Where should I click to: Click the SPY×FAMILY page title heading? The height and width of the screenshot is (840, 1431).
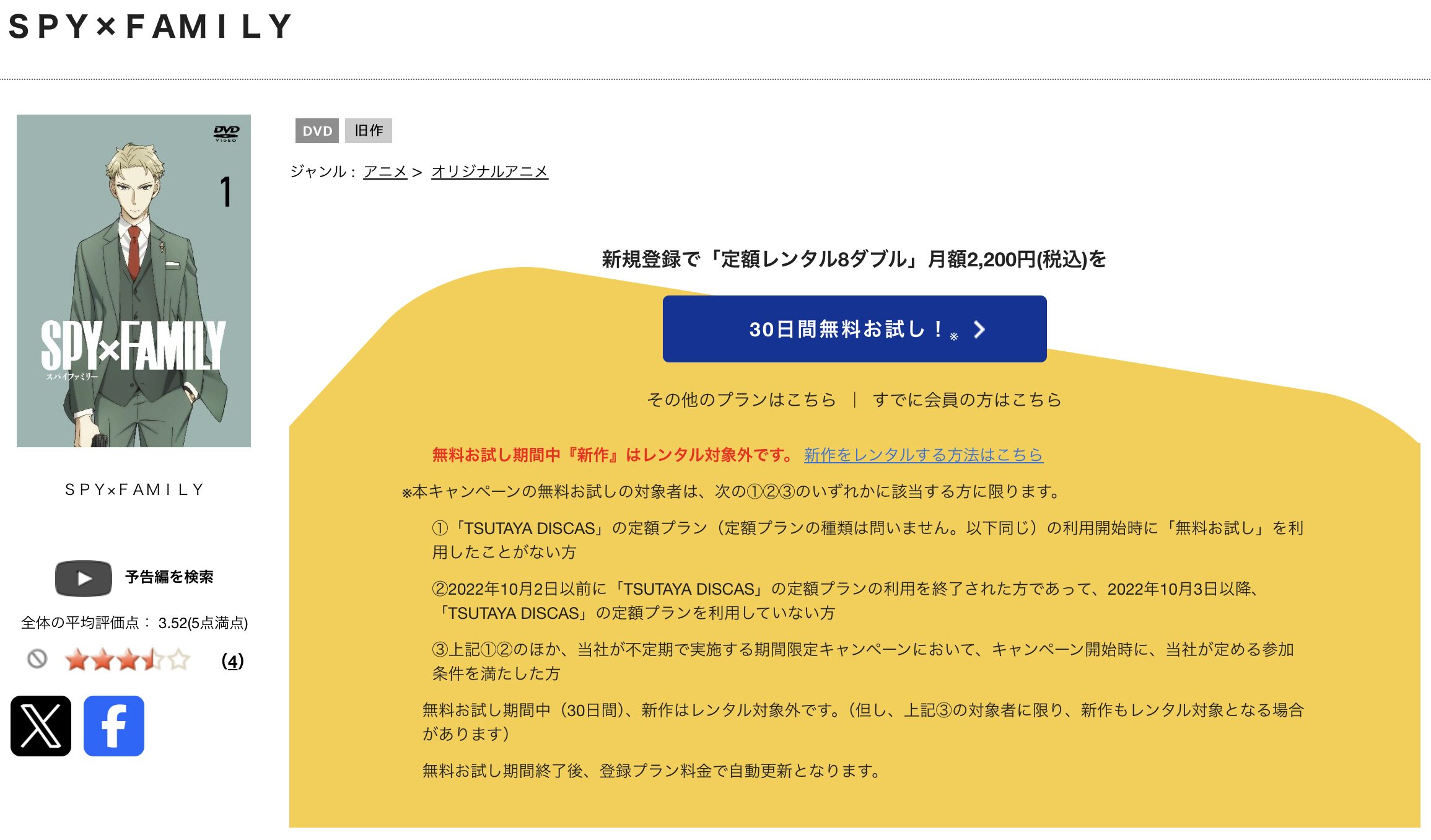149,26
